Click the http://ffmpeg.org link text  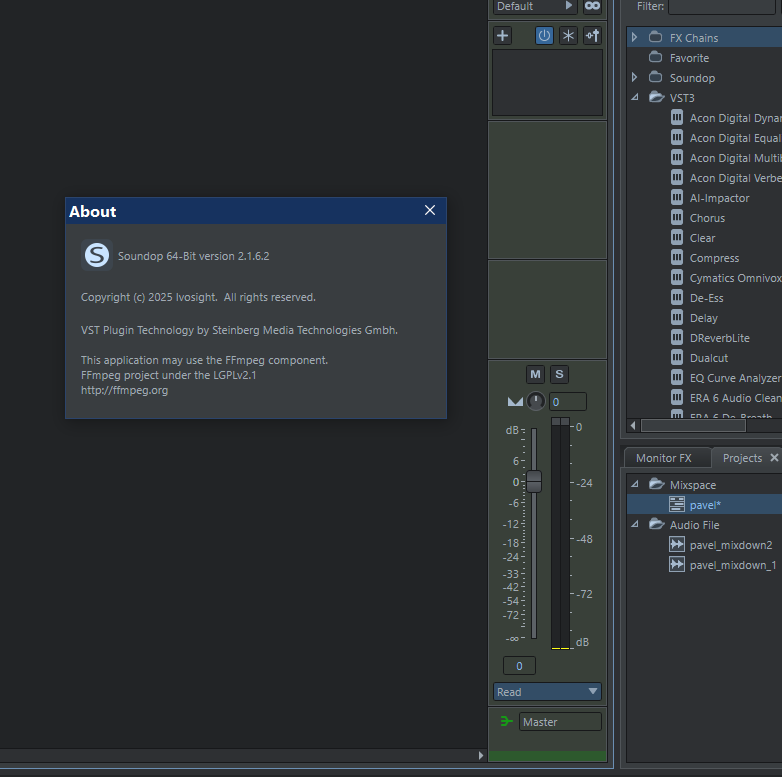click(124, 390)
